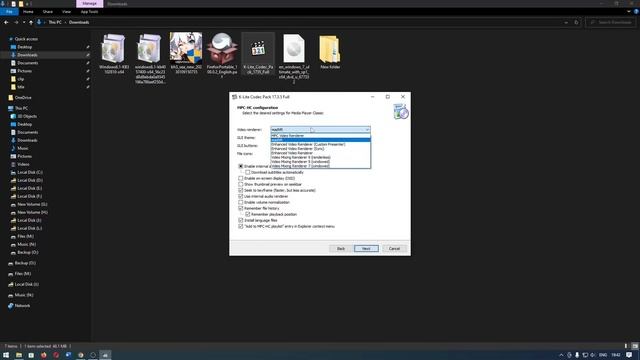
Task: Open the Start menu
Action: point(6,355)
